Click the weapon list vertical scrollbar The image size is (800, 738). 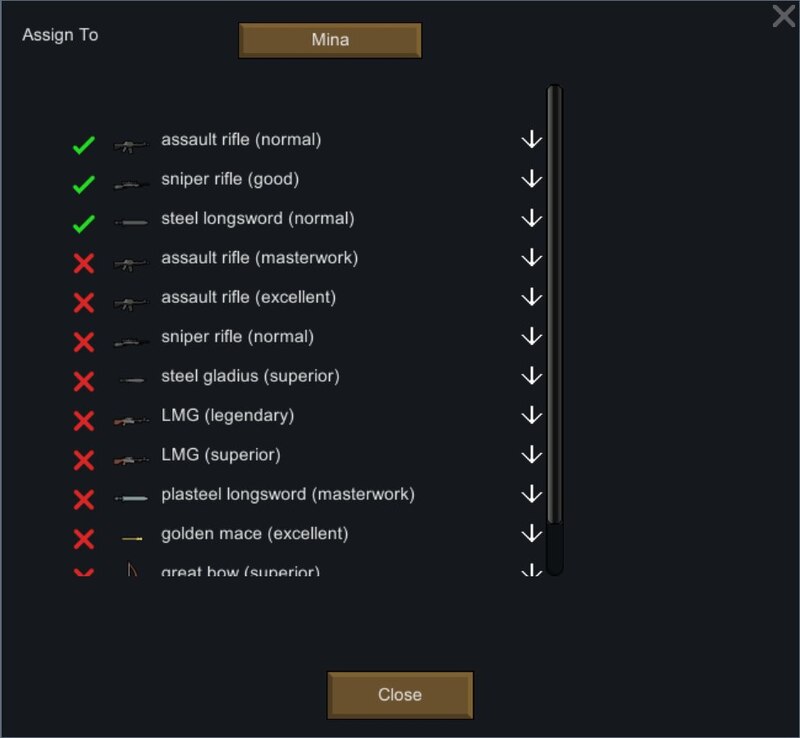pos(555,330)
